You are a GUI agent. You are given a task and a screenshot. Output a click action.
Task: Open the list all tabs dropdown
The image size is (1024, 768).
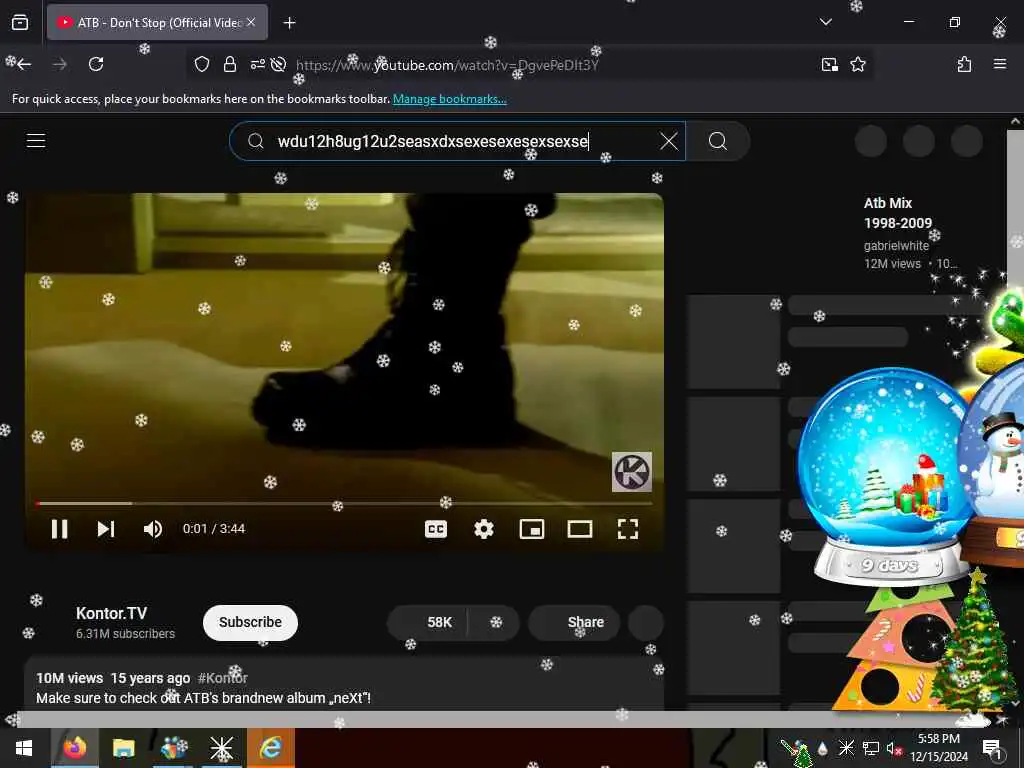pos(825,22)
